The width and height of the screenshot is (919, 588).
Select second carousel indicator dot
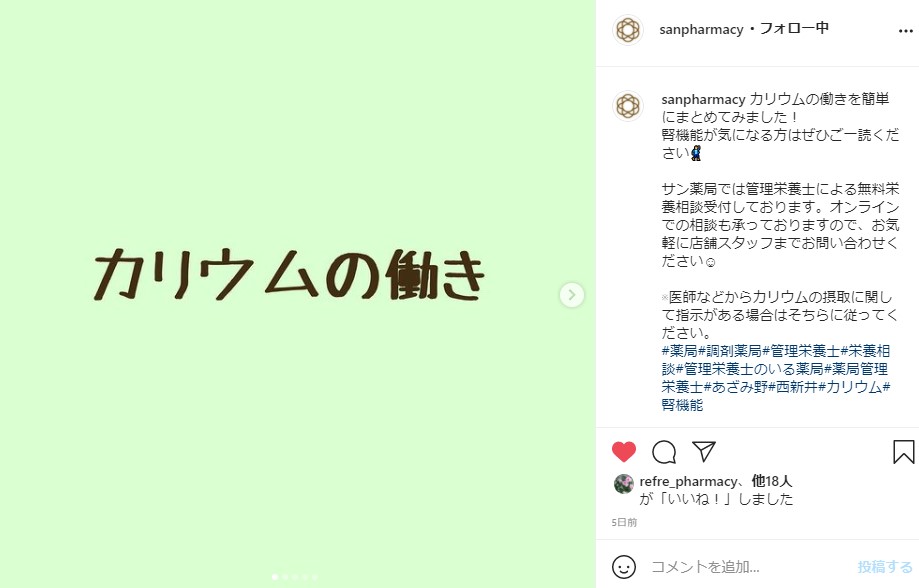pyautogui.click(x=285, y=577)
